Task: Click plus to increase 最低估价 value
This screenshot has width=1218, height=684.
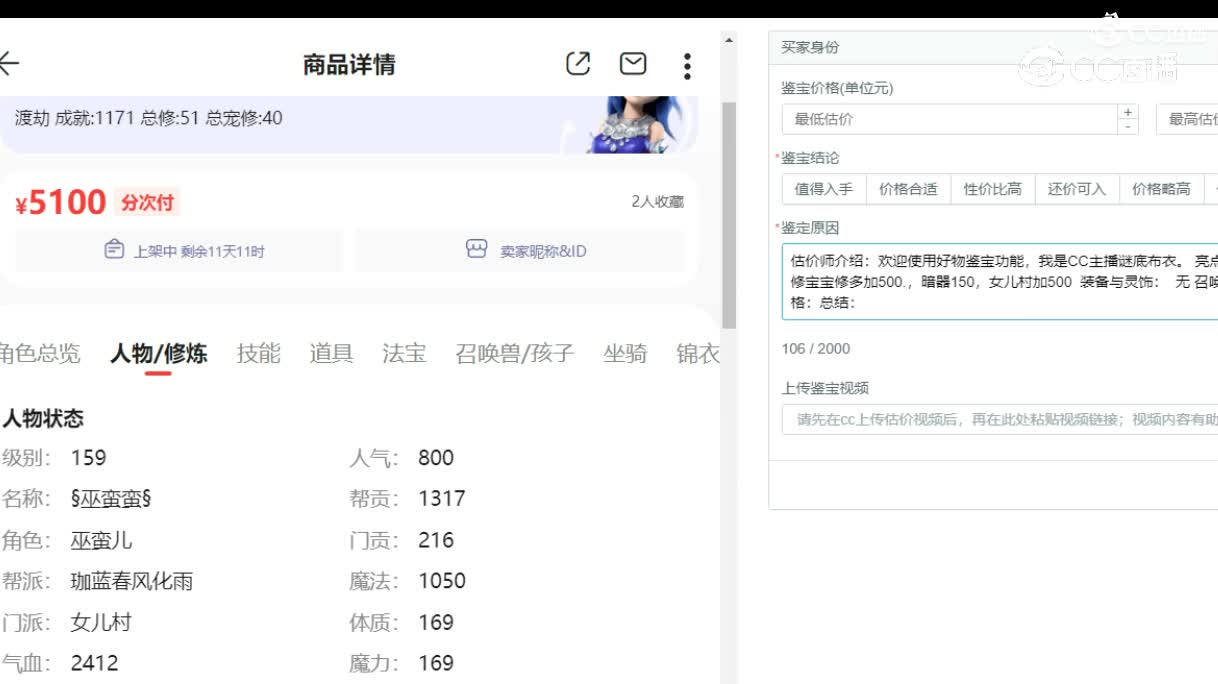Action: [1127, 110]
